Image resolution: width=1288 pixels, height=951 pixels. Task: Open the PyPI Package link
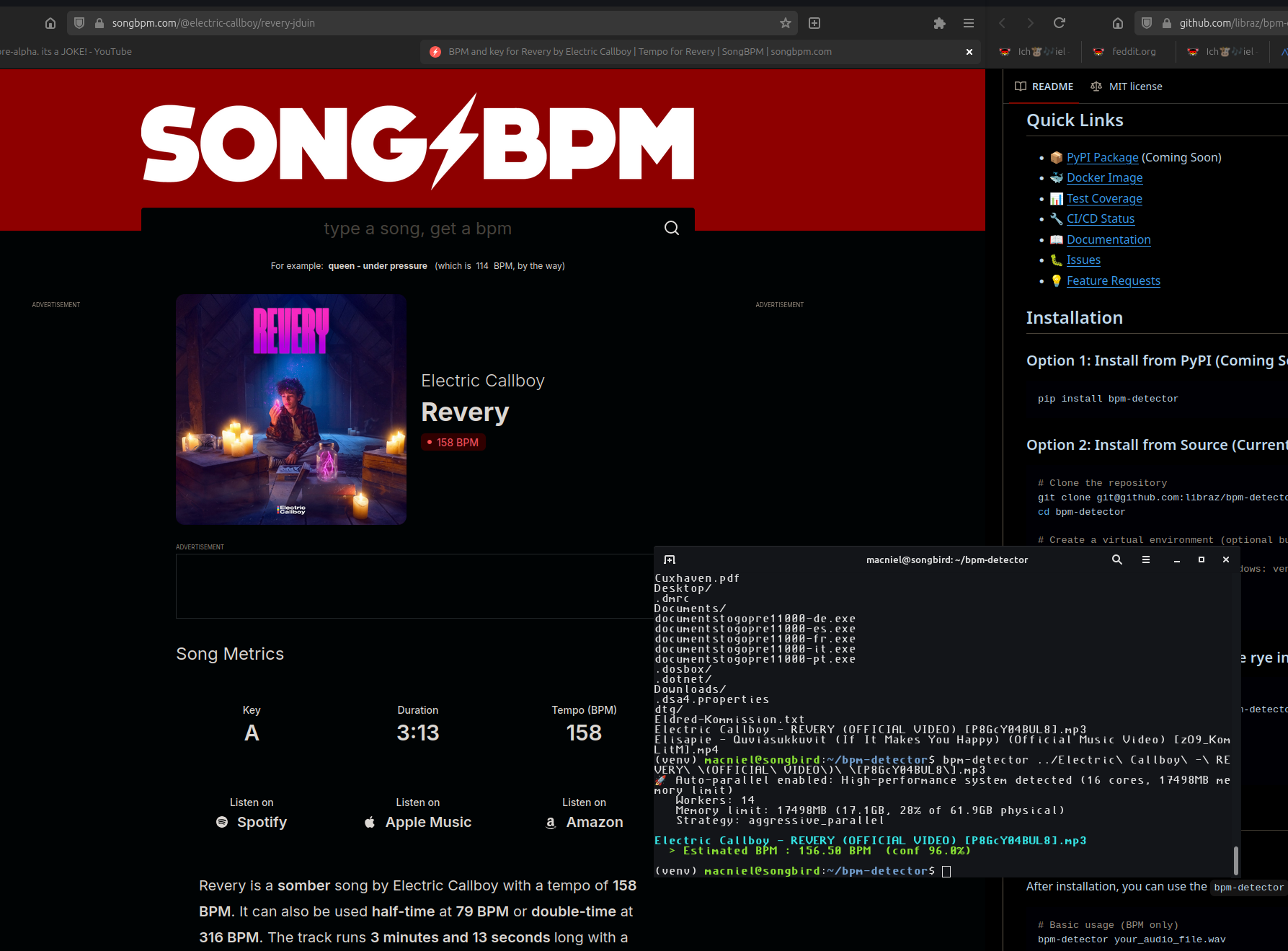(x=1102, y=157)
